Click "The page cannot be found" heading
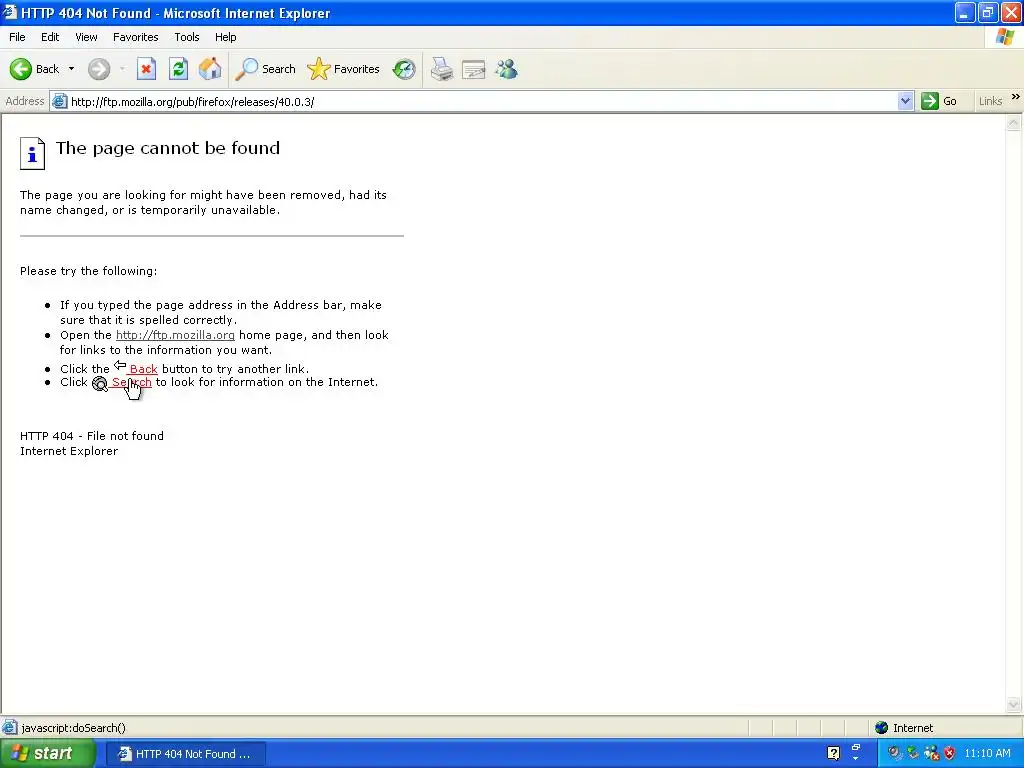Viewport: 1024px width, 768px height. coord(168,148)
